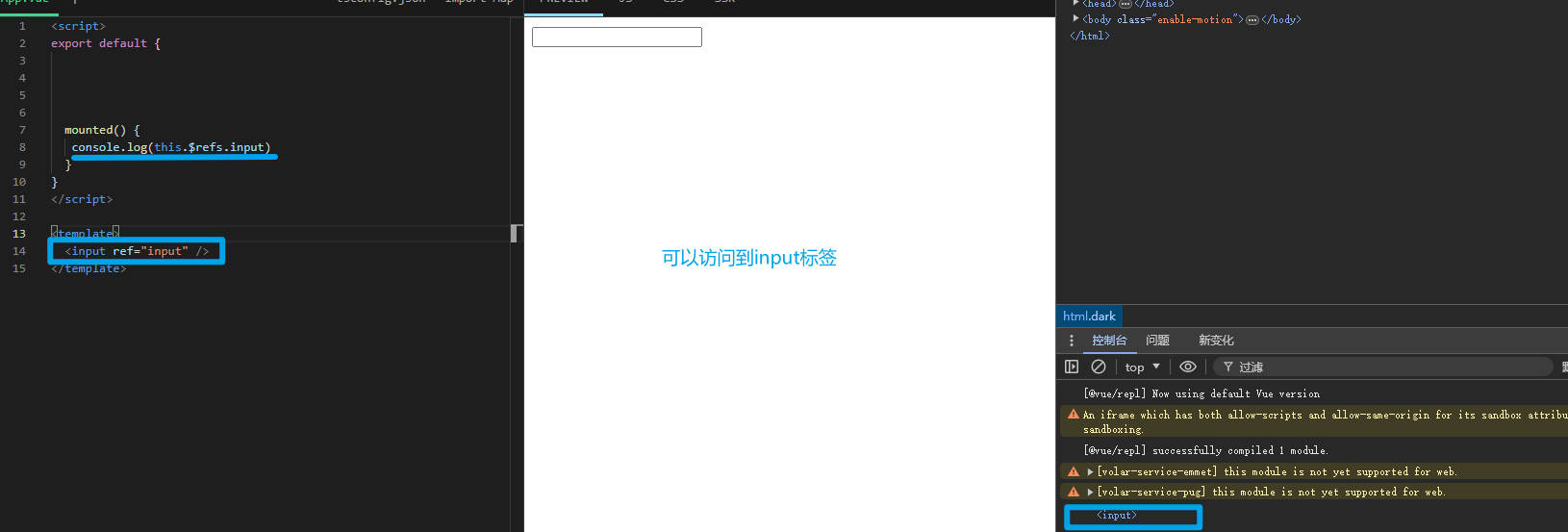The width and height of the screenshot is (1568, 532).
Task: Expand the body element node arrow
Action: (x=1076, y=18)
